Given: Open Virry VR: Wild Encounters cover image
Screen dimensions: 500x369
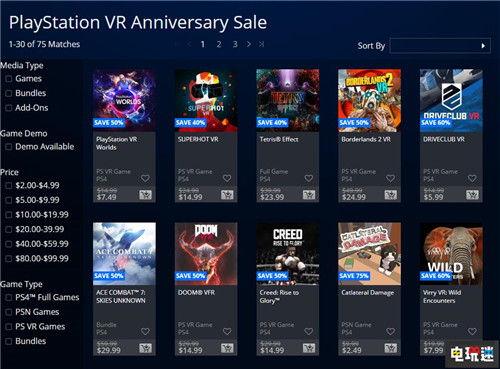Looking at the screenshot, I should 451,254.
